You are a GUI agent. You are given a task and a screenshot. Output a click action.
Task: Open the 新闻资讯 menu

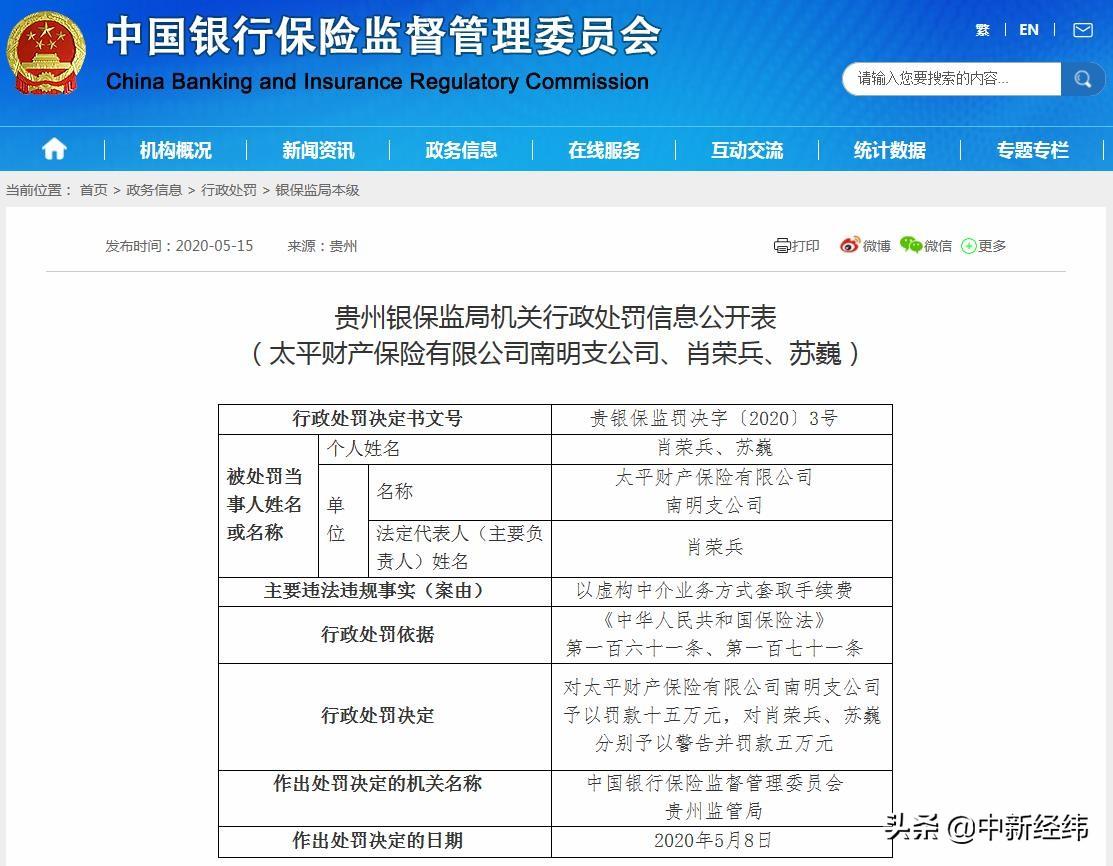[318, 150]
